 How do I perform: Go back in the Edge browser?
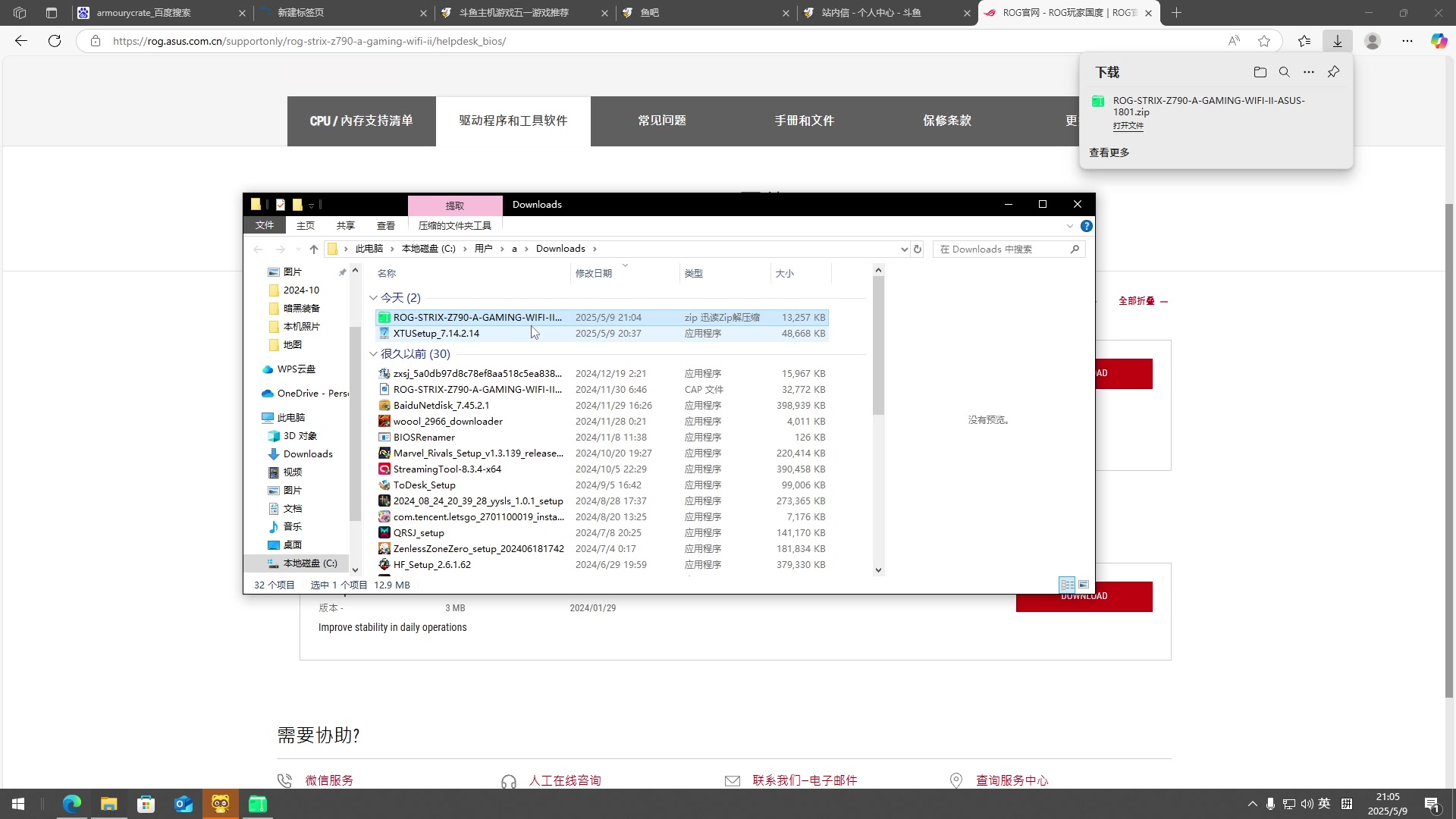coord(21,41)
